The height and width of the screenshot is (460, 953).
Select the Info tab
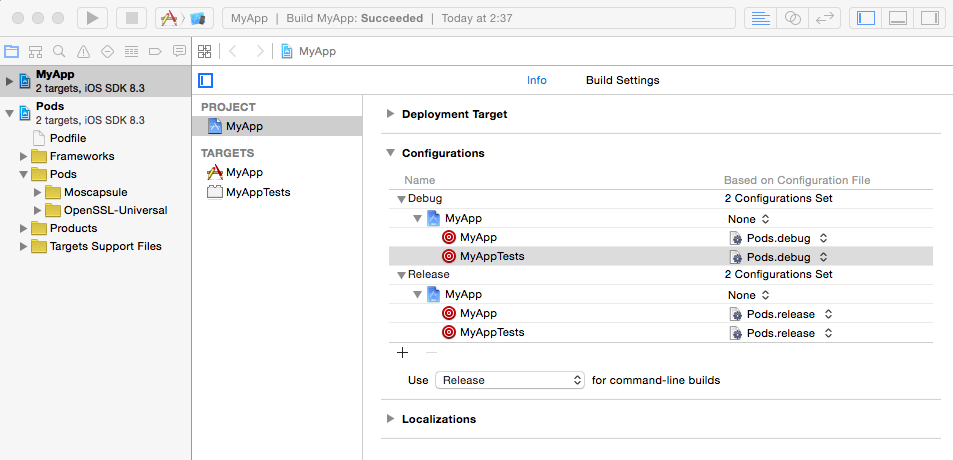tap(537, 80)
